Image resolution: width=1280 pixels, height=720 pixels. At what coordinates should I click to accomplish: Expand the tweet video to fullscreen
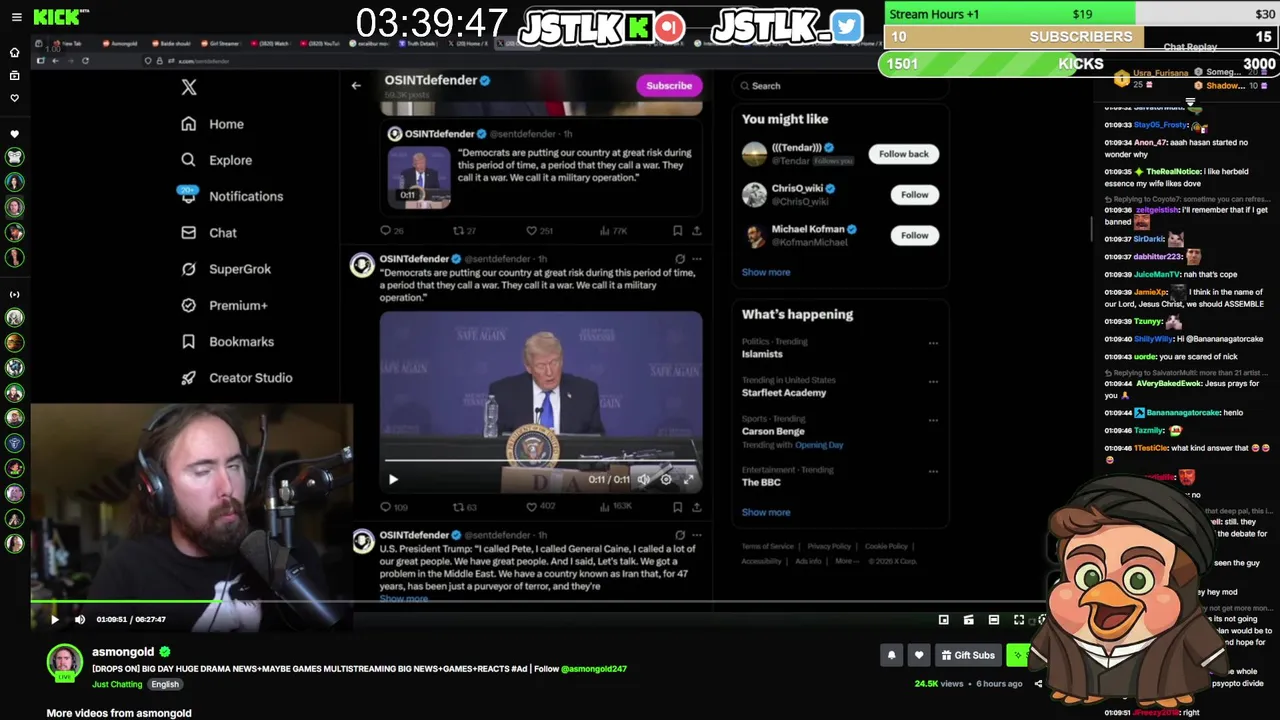(x=688, y=479)
